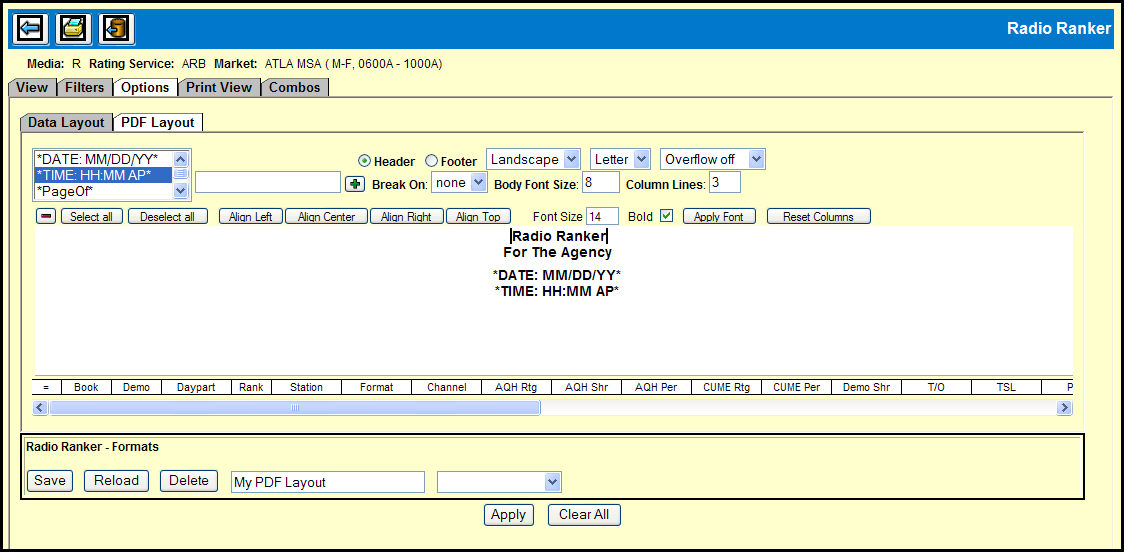Click left arrow of horizontal column scrollbar
This screenshot has height=552, width=1124.
pos(41,408)
